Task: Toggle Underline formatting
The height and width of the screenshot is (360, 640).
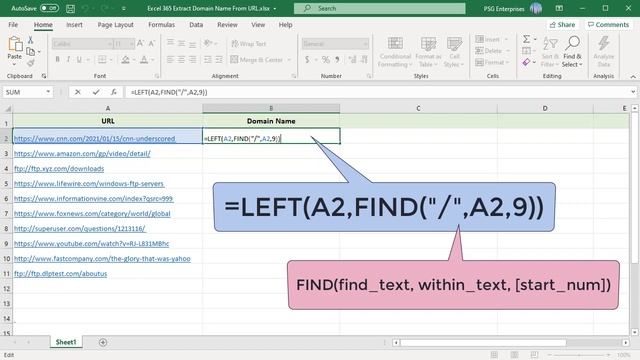Action: click(x=79, y=60)
